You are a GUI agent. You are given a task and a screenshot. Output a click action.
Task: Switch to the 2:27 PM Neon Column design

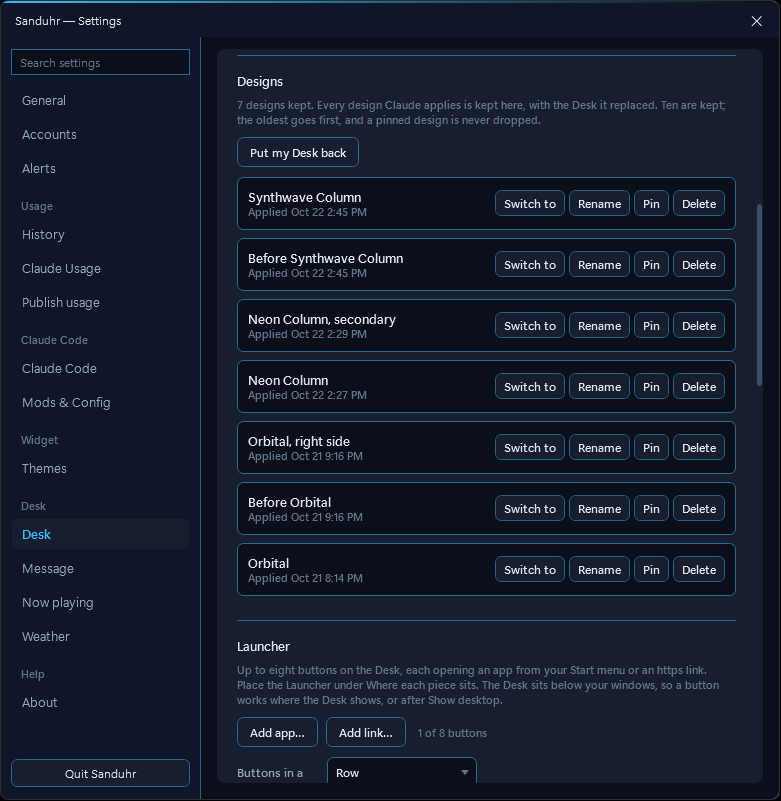(530, 387)
